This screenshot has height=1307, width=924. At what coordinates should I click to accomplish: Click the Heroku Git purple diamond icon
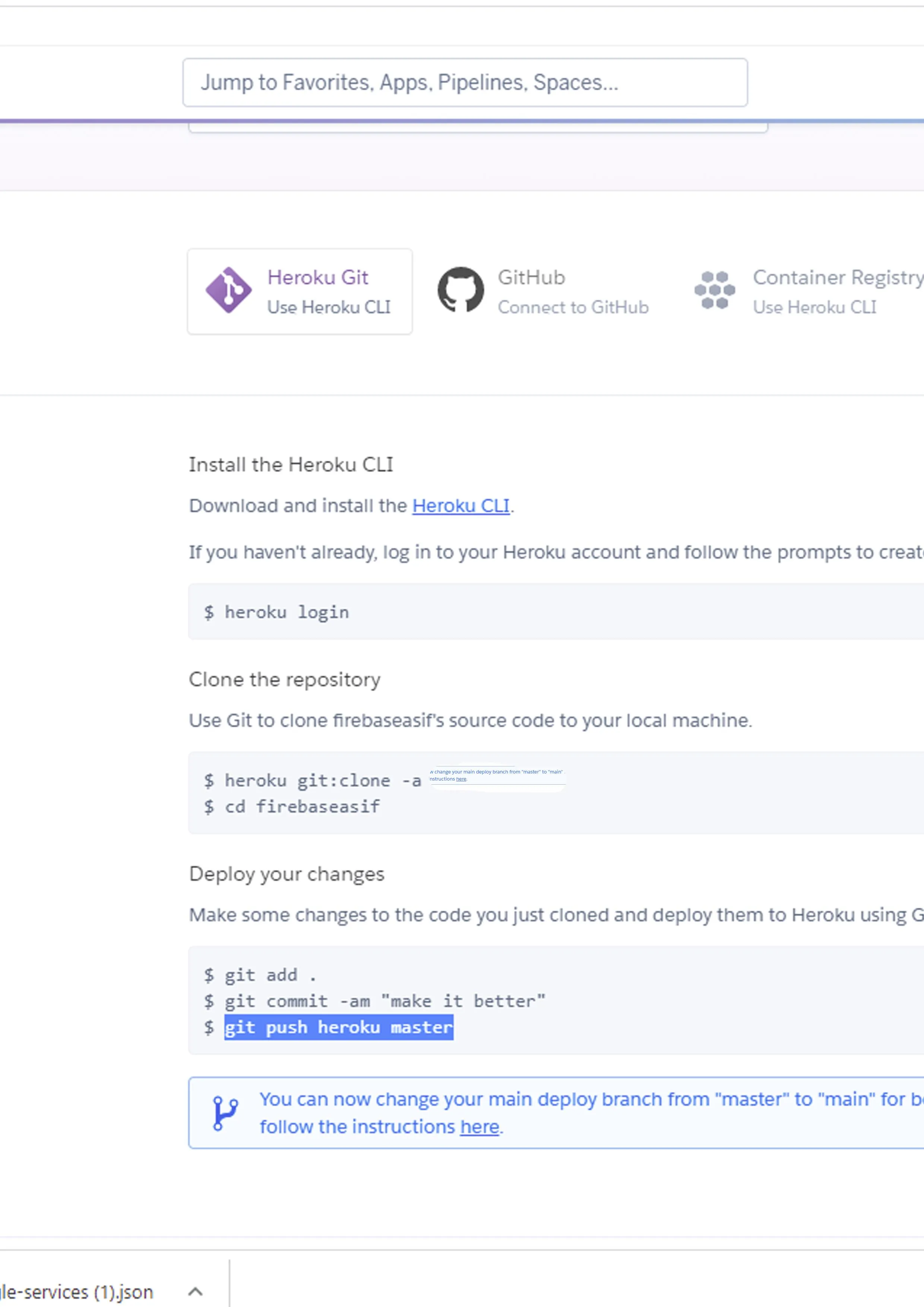click(x=228, y=290)
